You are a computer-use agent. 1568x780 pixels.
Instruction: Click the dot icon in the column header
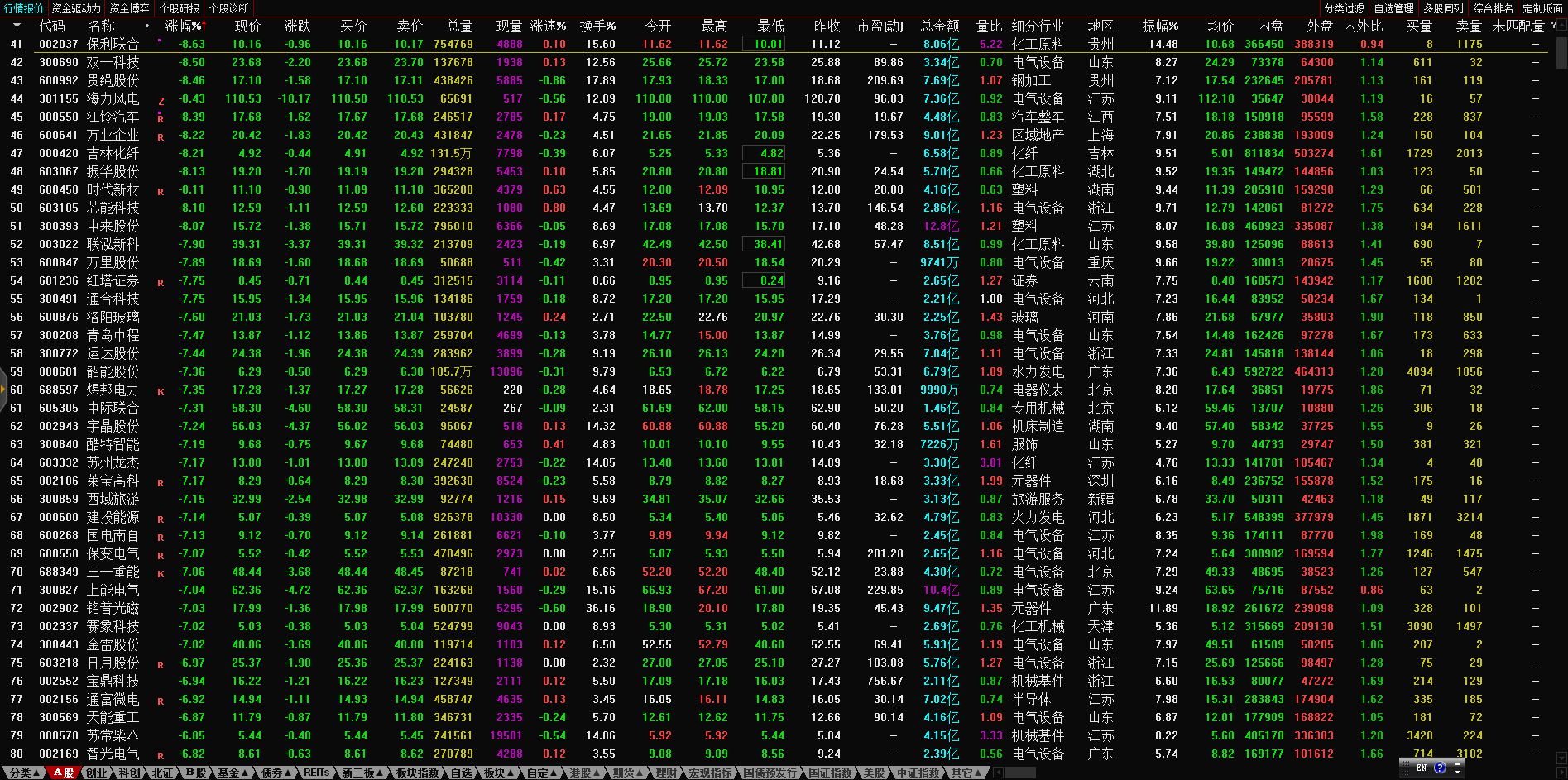[x=147, y=26]
